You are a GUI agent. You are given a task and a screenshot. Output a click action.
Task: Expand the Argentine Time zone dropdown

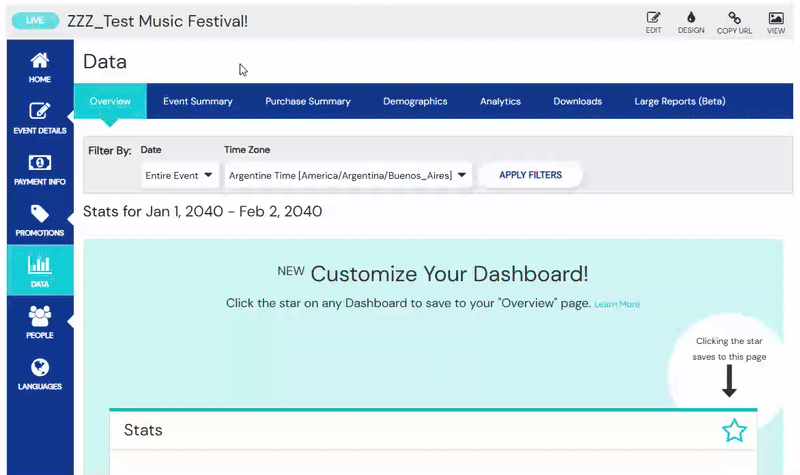click(x=348, y=175)
